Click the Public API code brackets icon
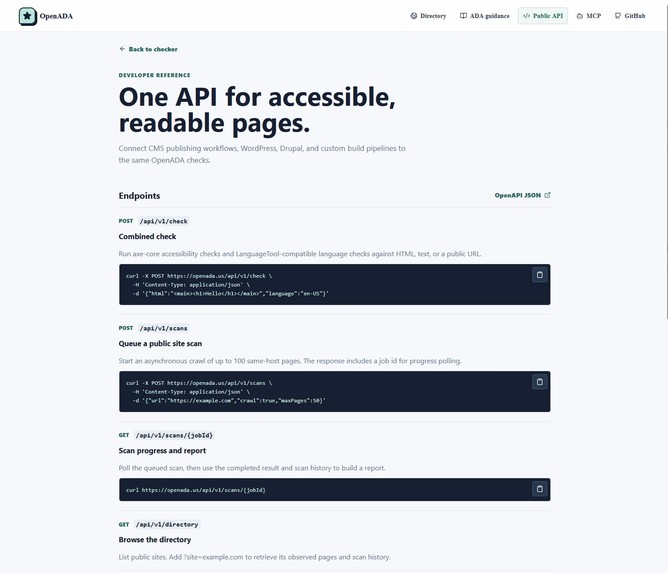The width and height of the screenshot is (668, 573). click(527, 16)
